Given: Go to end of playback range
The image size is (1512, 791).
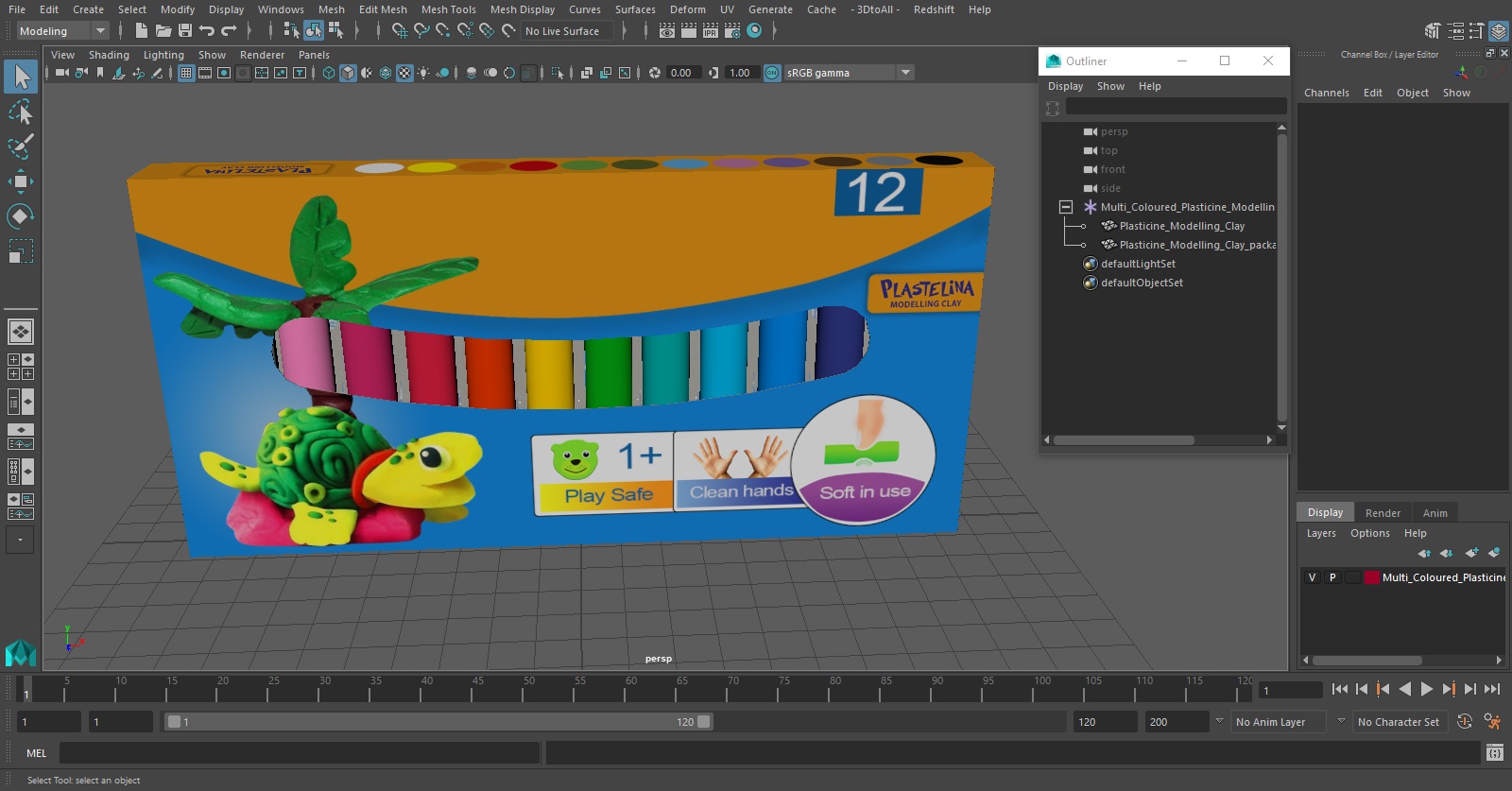Looking at the screenshot, I should coord(1492,689).
